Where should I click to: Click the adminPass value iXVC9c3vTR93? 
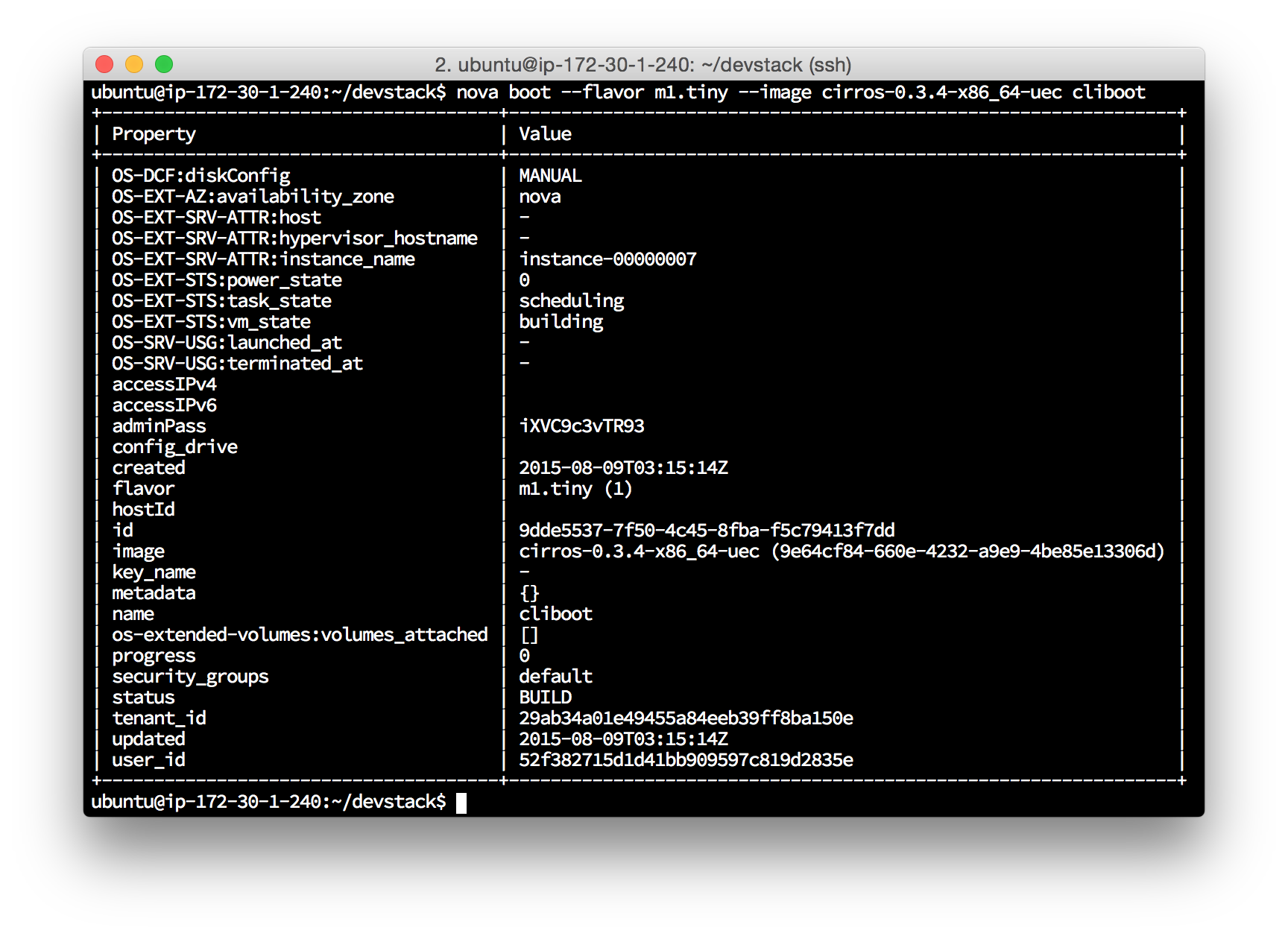coord(581,426)
